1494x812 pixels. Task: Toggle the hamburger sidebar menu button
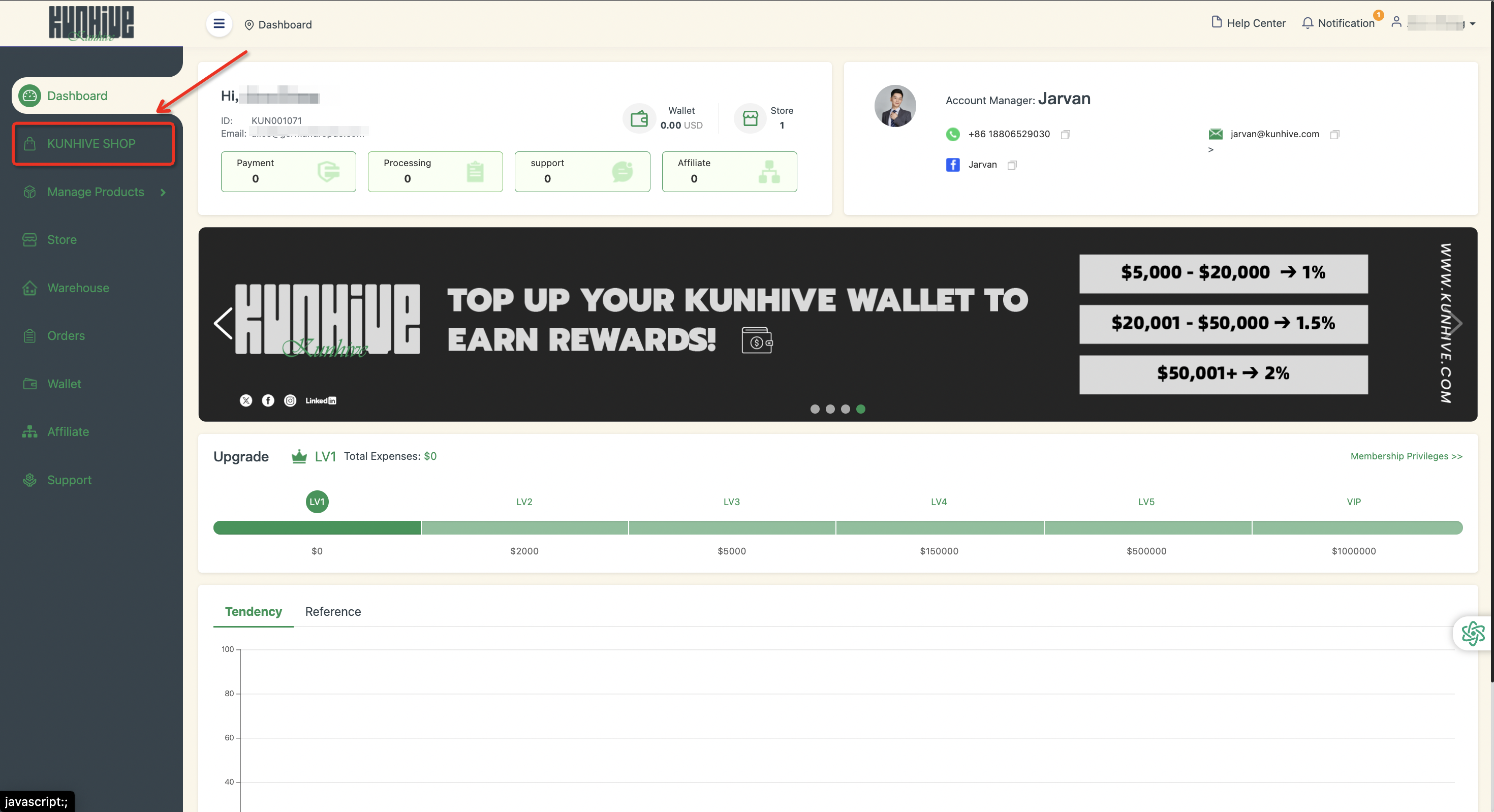[x=219, y=24]
